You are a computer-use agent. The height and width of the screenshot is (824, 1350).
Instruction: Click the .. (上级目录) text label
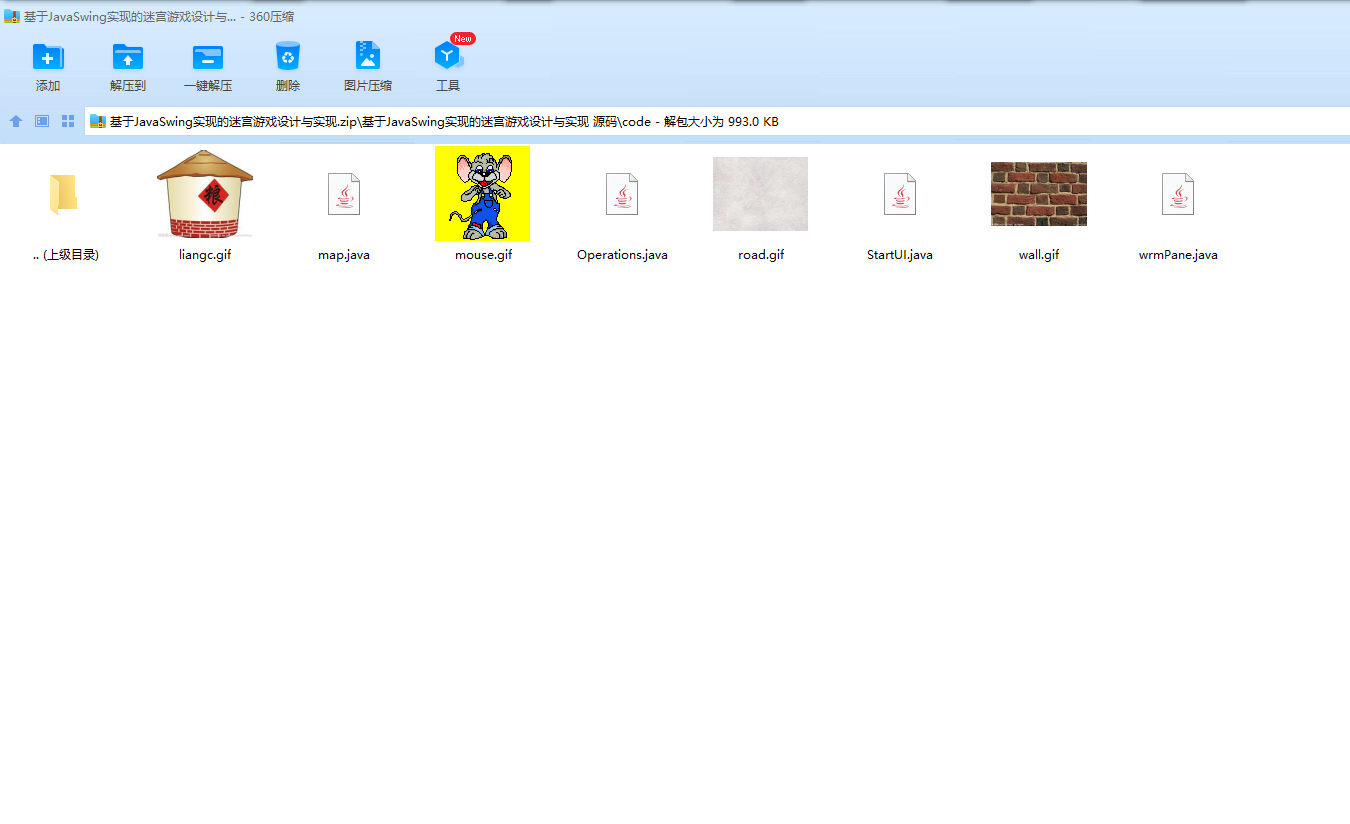[65, 255]
